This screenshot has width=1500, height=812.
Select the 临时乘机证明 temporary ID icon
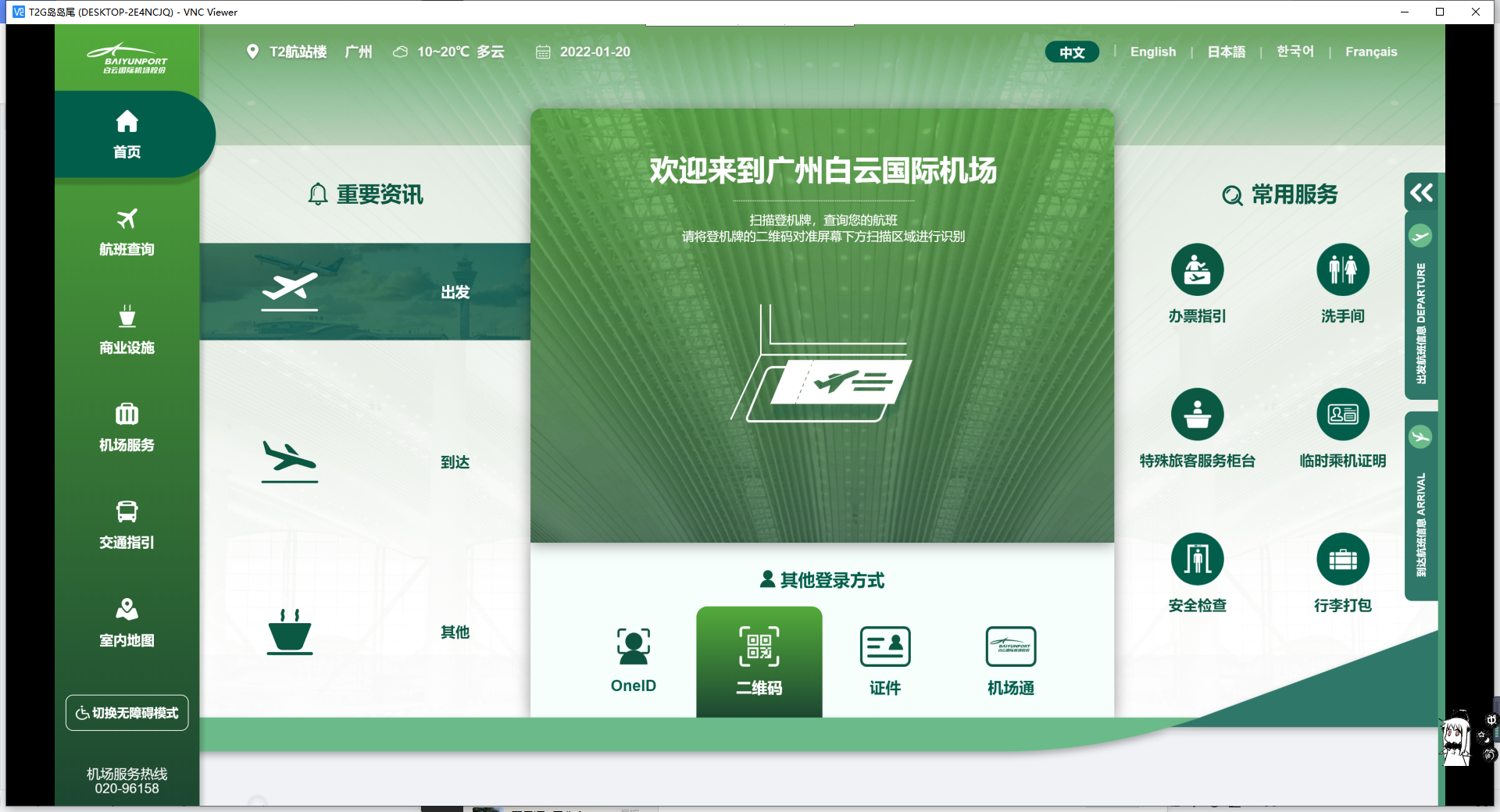coord(1342,415)
